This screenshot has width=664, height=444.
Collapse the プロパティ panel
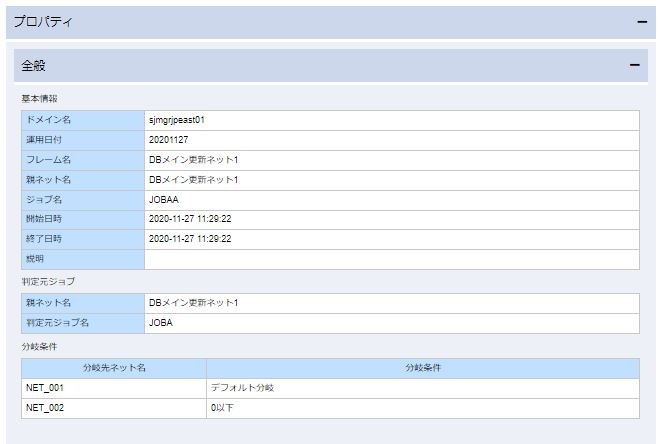pos(642,22)
